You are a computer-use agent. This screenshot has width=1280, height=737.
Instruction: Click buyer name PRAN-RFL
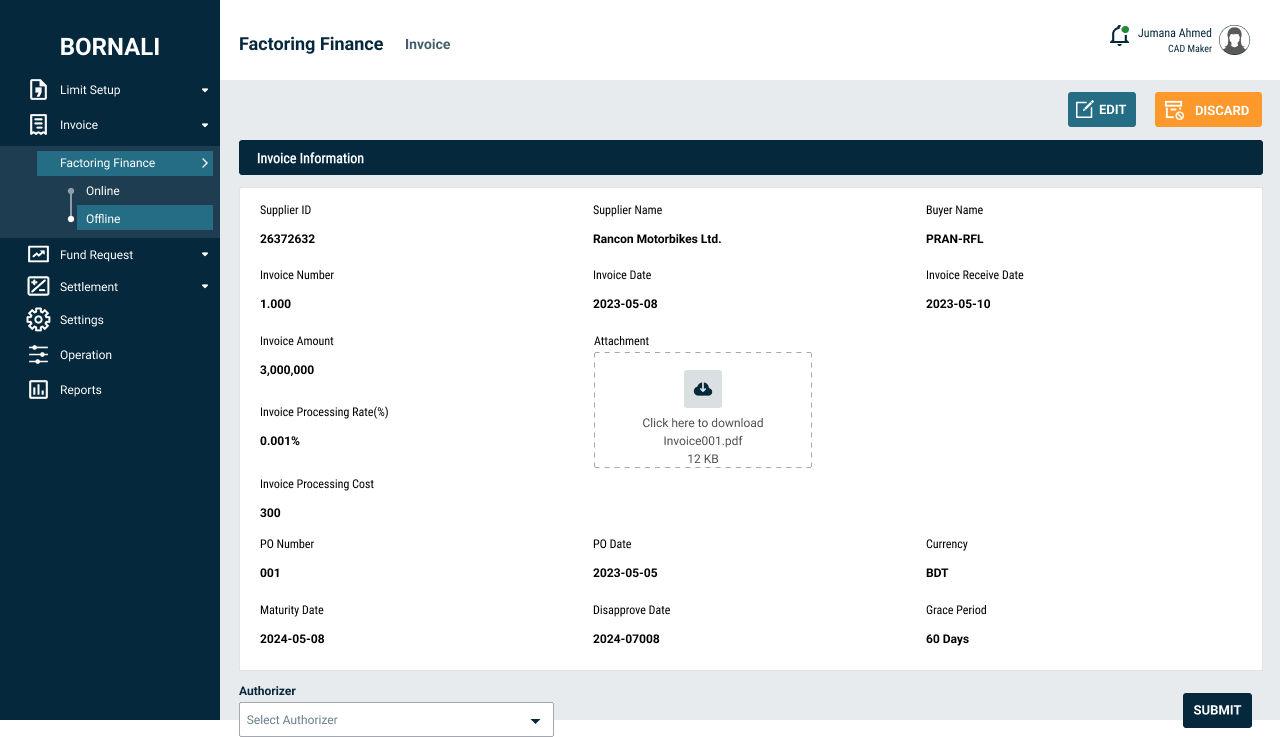point(955,239)
